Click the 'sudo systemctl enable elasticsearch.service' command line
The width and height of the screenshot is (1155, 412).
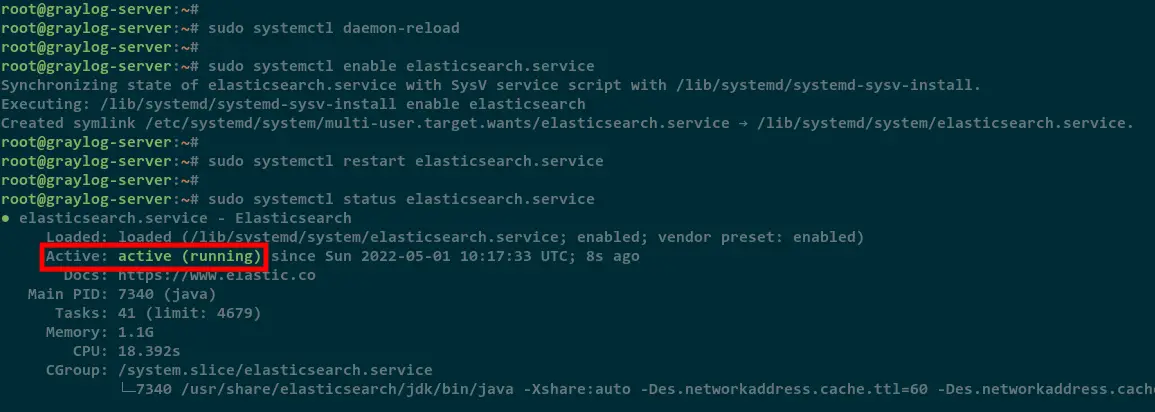click(x=401, y=66)
